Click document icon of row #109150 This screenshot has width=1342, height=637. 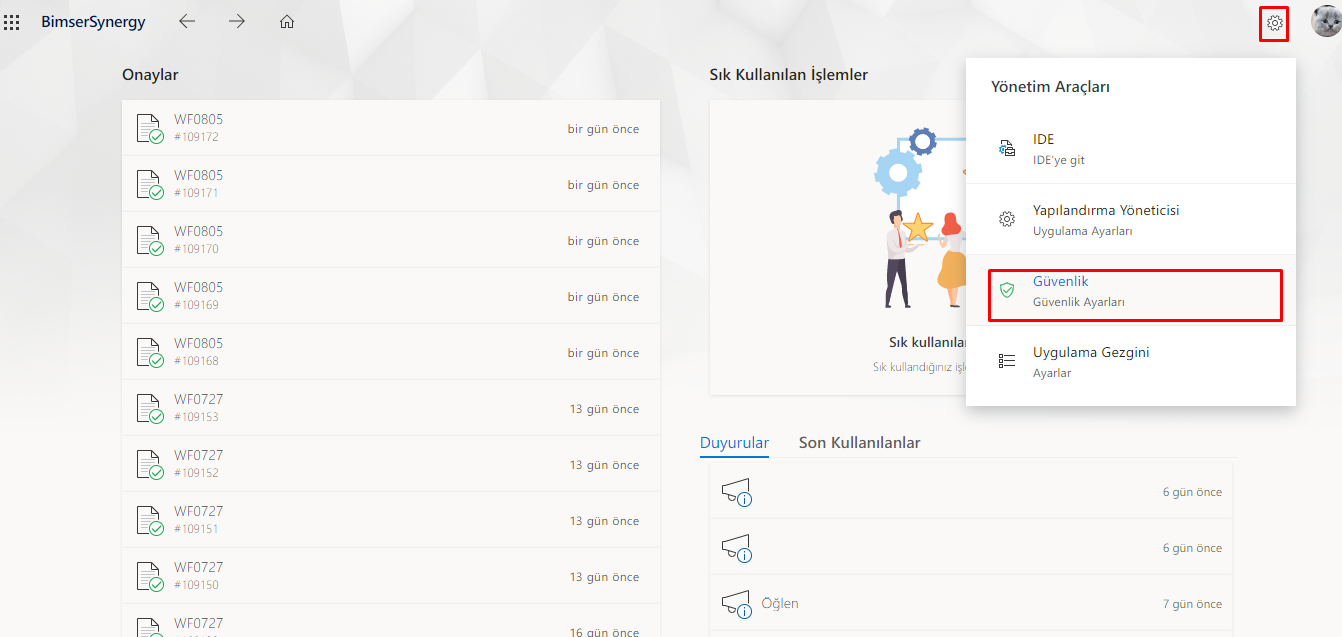(150, 577)
